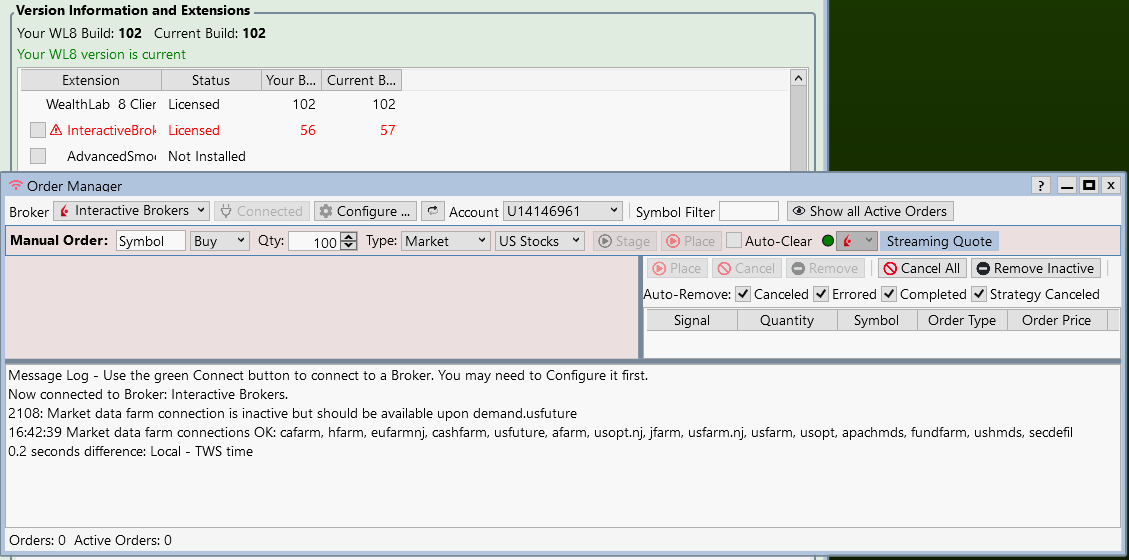Sort by the Order Type column header
Screen dimensions: 1129x560
[961, 320]
